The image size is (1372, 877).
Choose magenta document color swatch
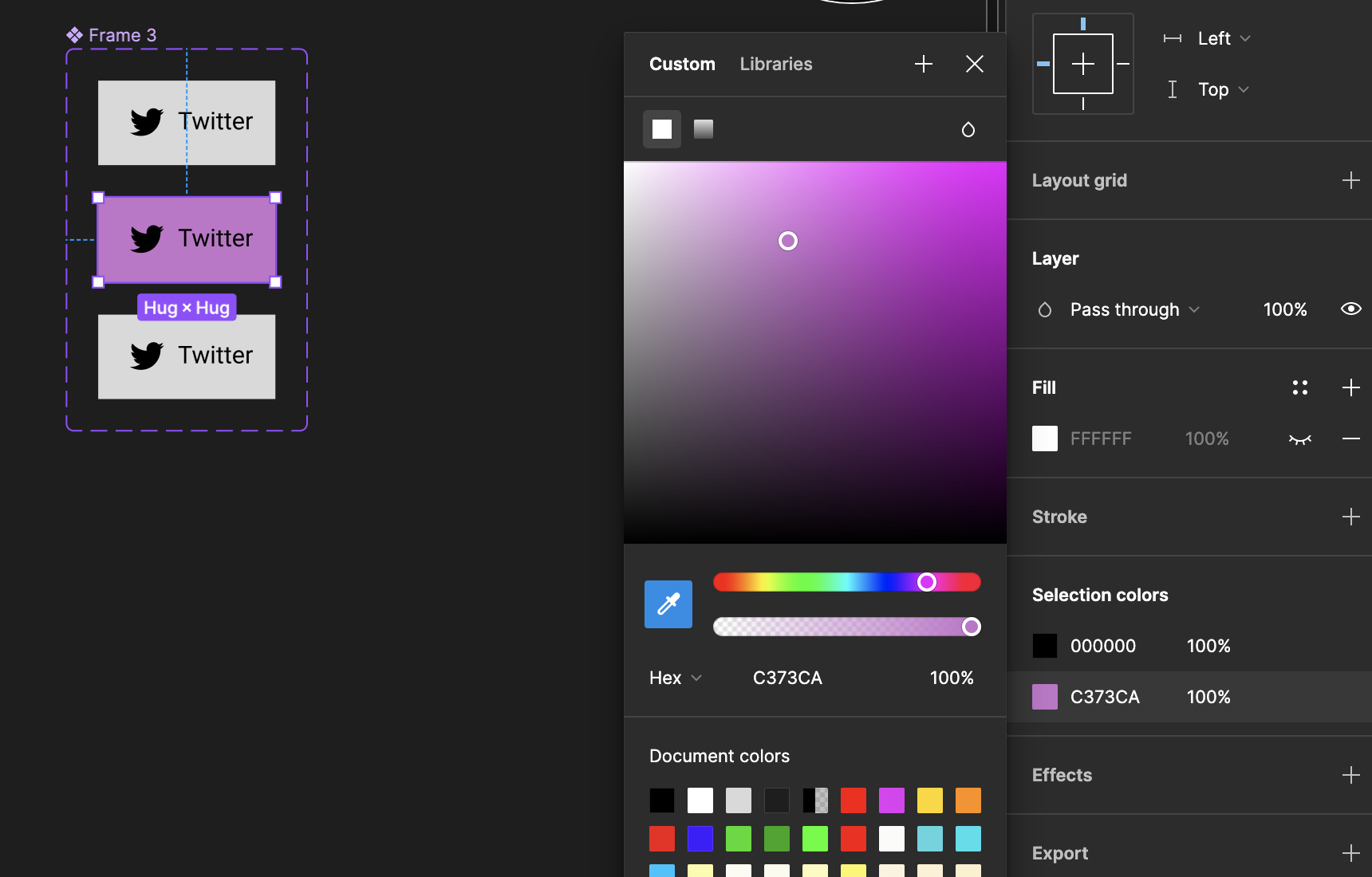(x=892, y=800)
